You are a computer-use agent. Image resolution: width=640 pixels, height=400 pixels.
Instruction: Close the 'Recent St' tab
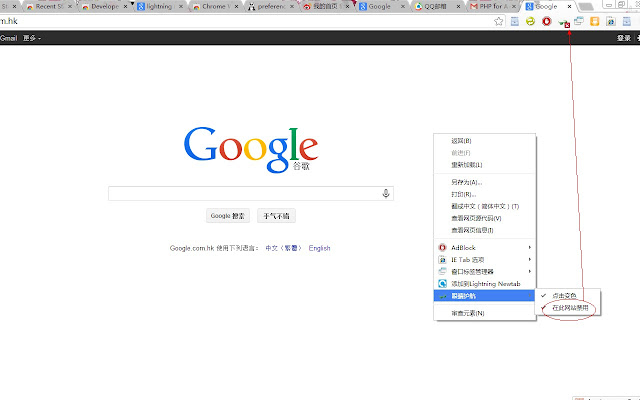coord(70,7)
